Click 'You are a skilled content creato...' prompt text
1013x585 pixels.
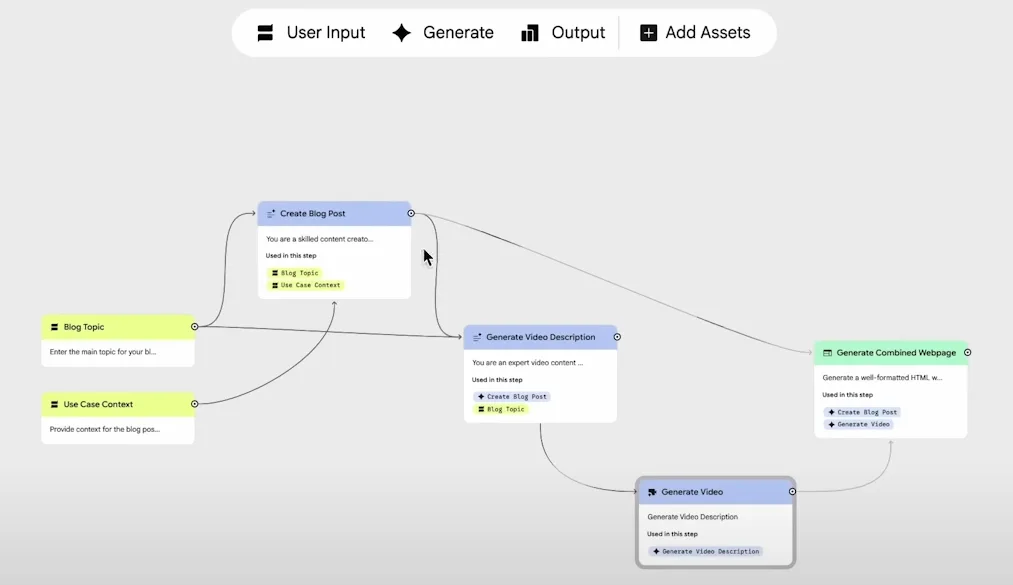[x=319, y=239]
